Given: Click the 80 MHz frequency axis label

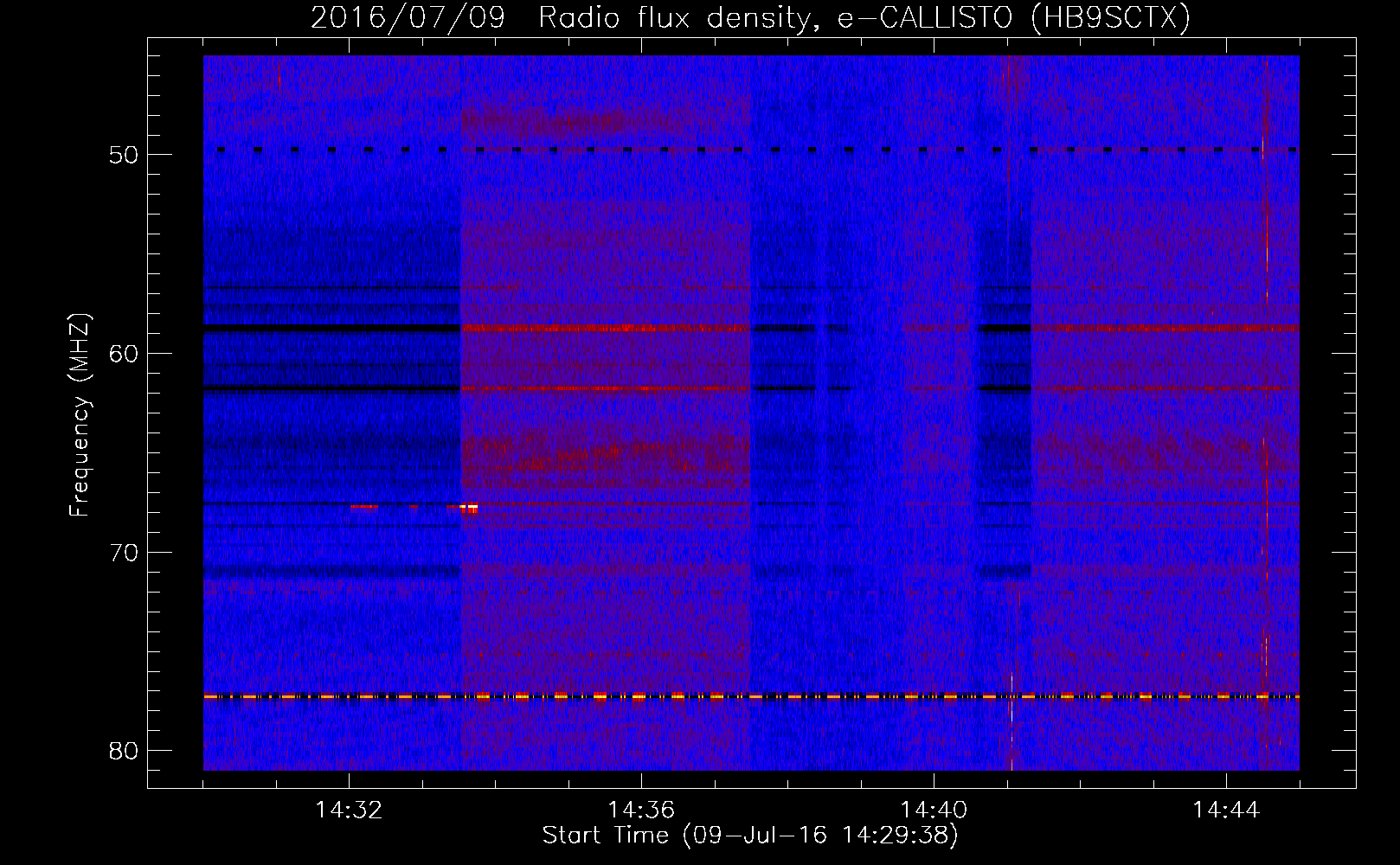Looking at the screenshot, I should point(124,751).
